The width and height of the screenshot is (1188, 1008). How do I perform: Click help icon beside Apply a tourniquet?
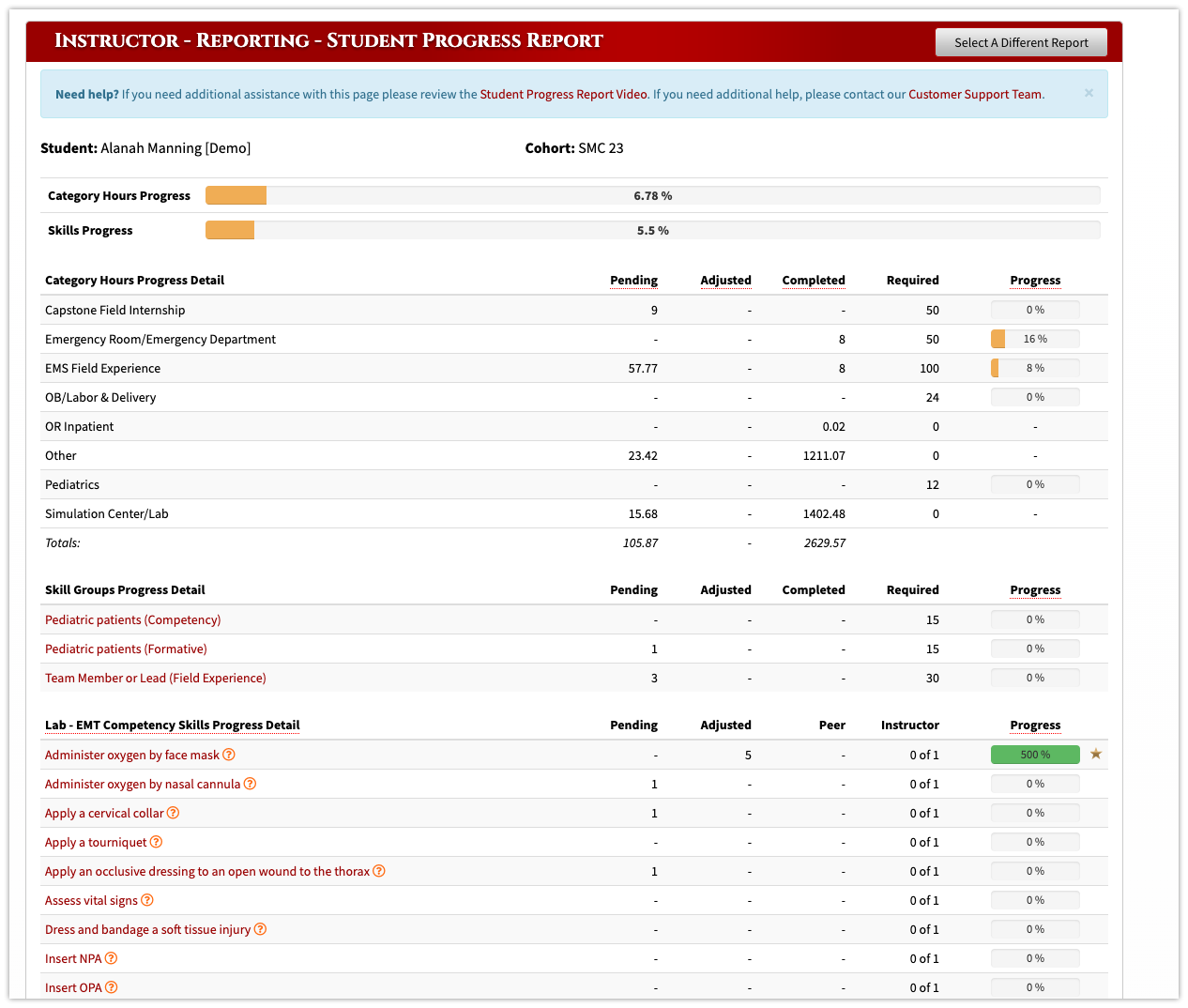point(156,842)
